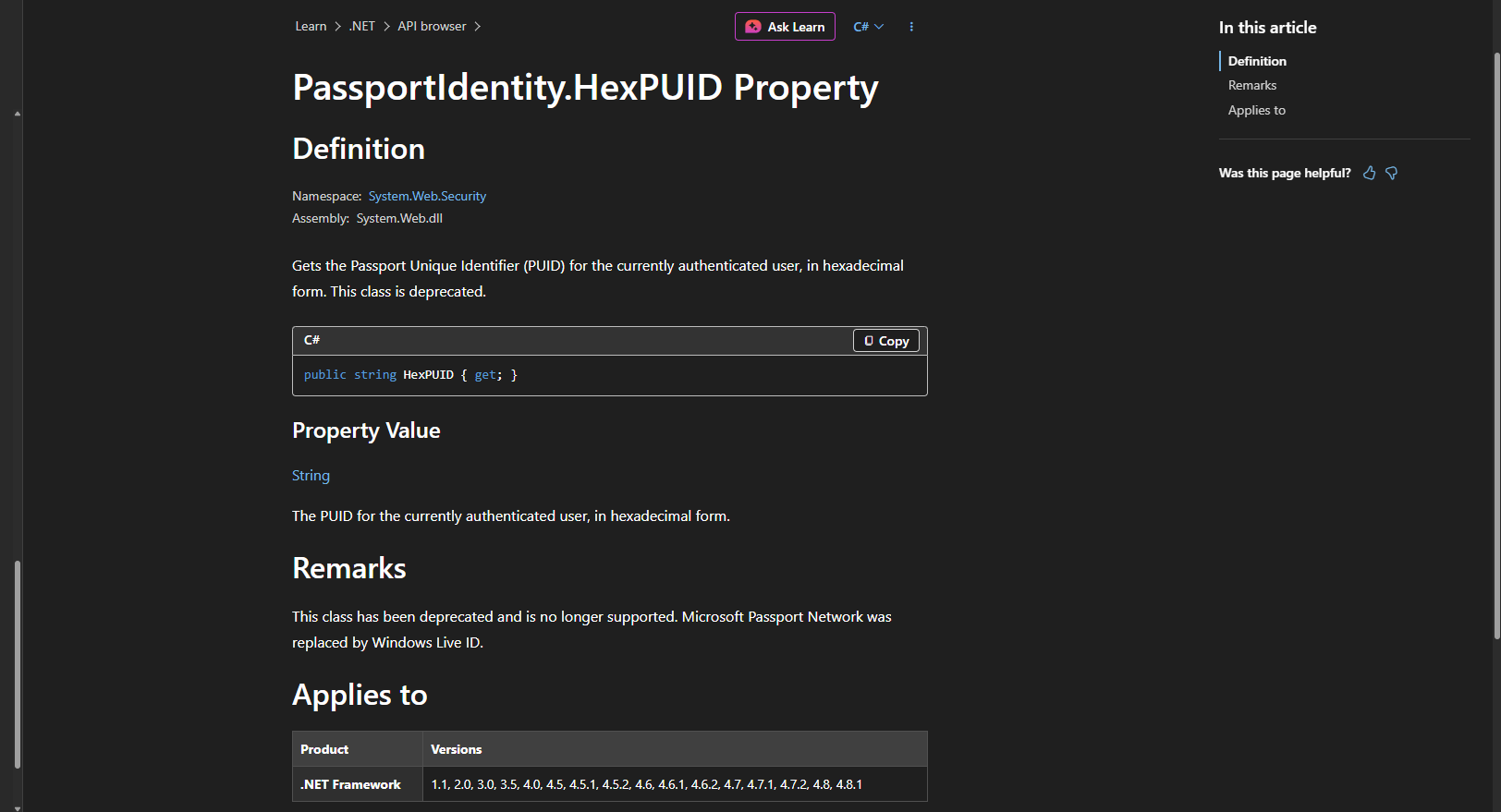Click the thumbs up helpful icon

[1369, 173]
